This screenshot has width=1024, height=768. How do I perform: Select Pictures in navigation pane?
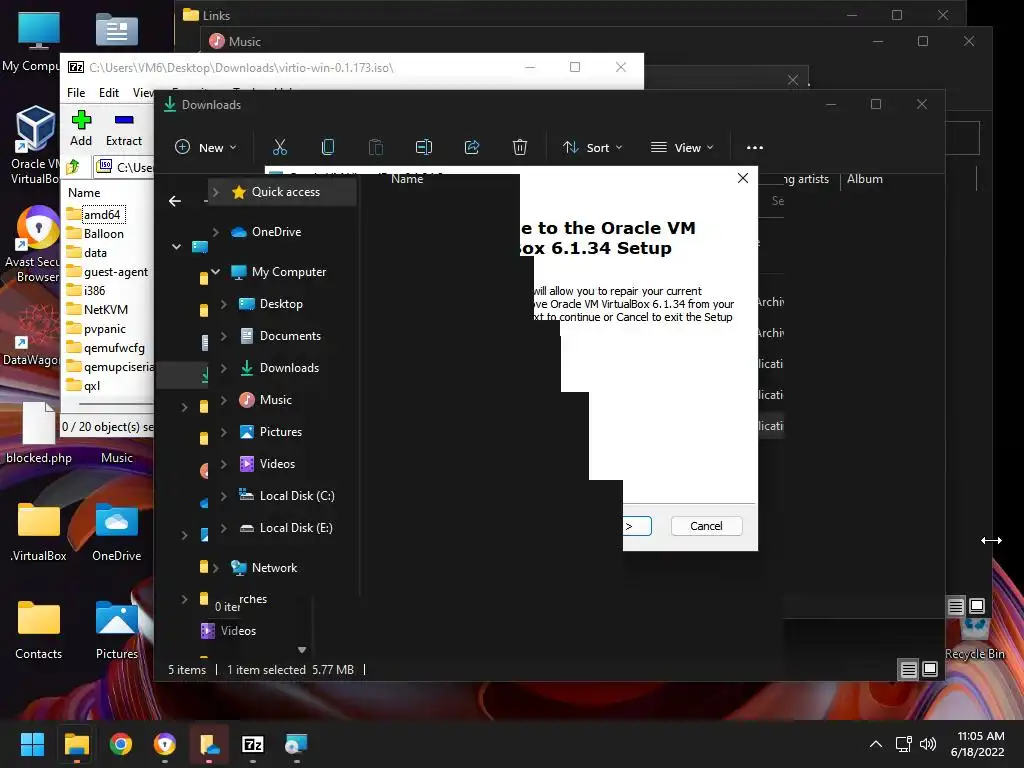[281, 432]
